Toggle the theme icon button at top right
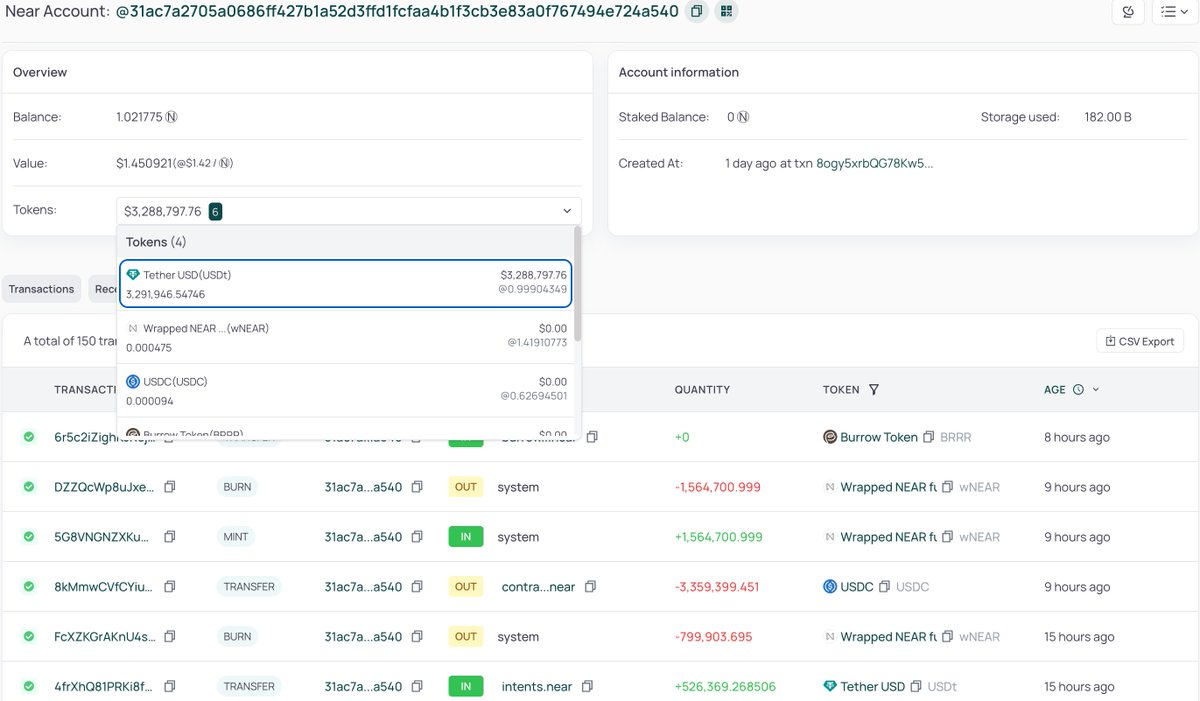Viewport: 1200px width, 701px height. pyautogui.click(x=1128, y=12)
